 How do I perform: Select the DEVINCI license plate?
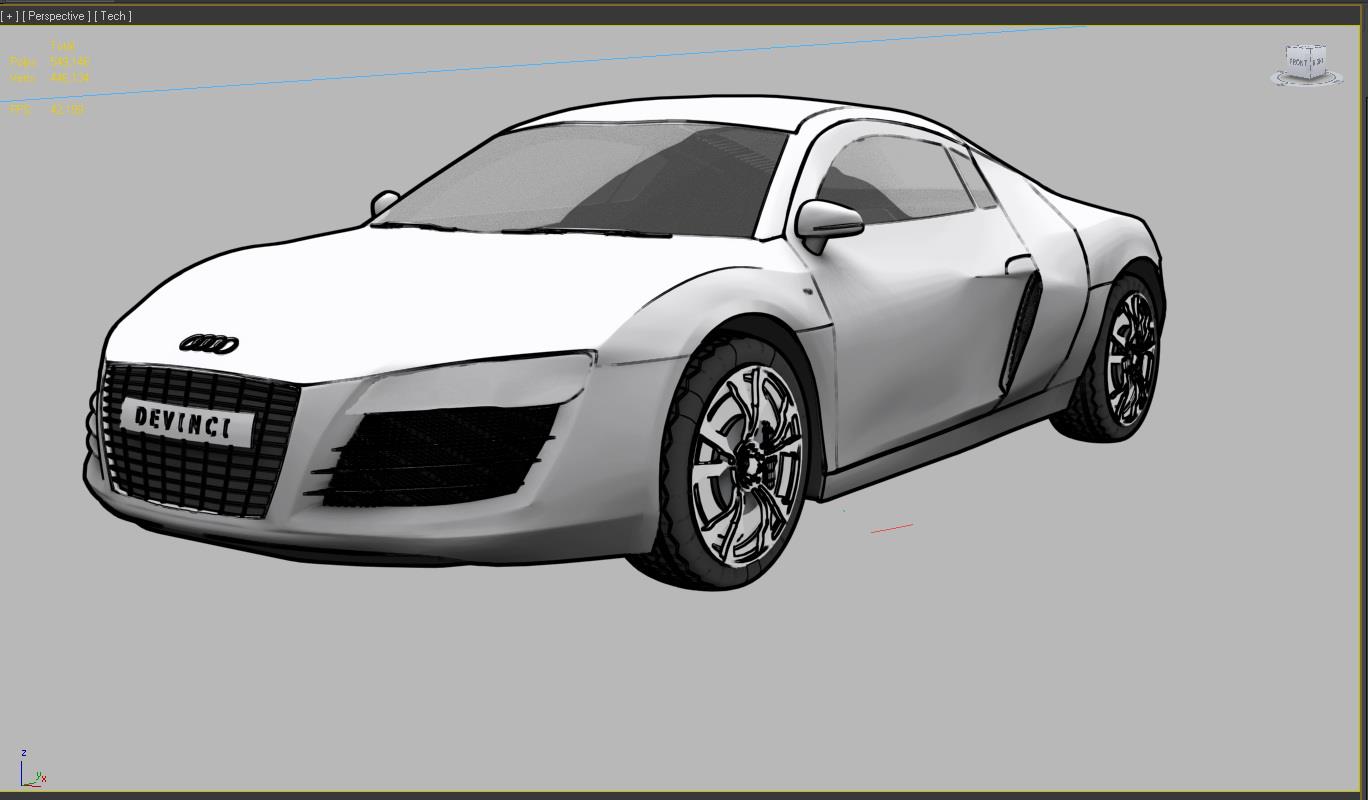[184, 423]
